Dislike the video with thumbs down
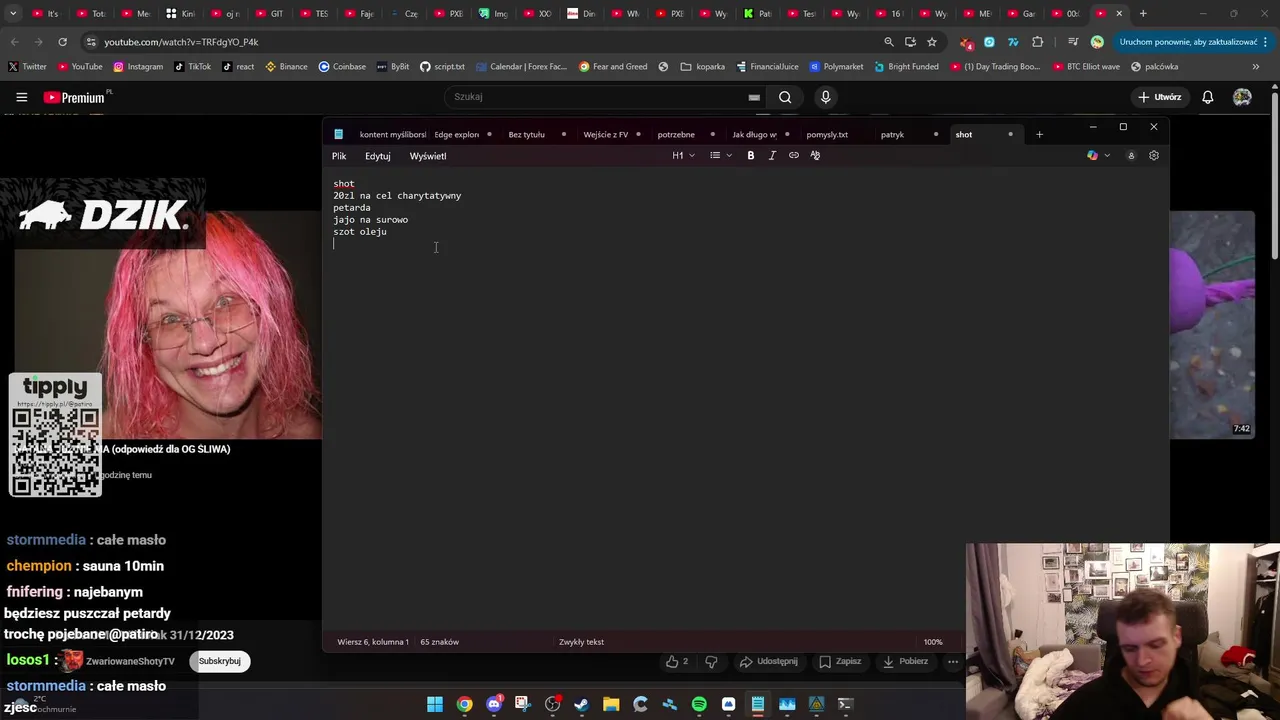This screenshot has width=1280, height=720. coord(711,661)
